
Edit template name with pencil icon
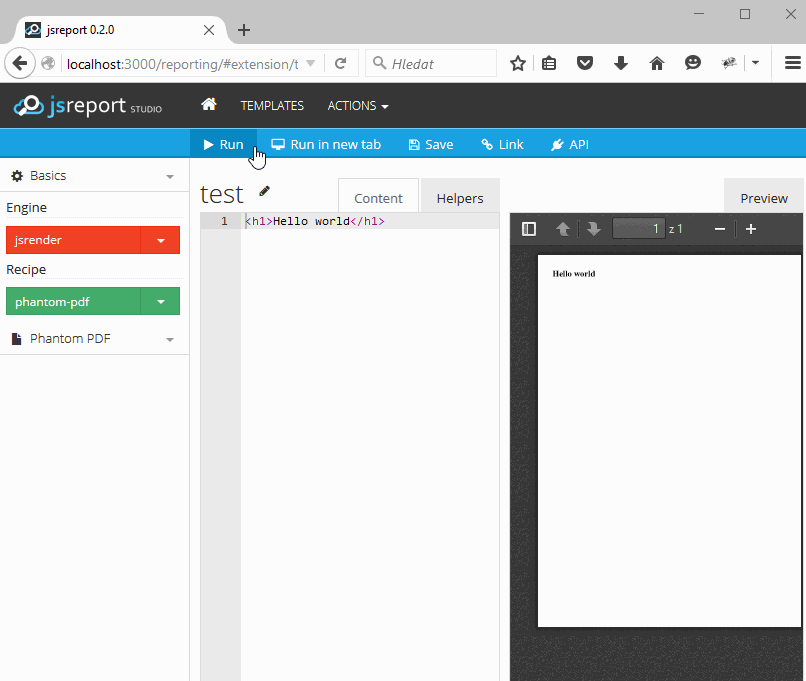(x=264, y=191)
